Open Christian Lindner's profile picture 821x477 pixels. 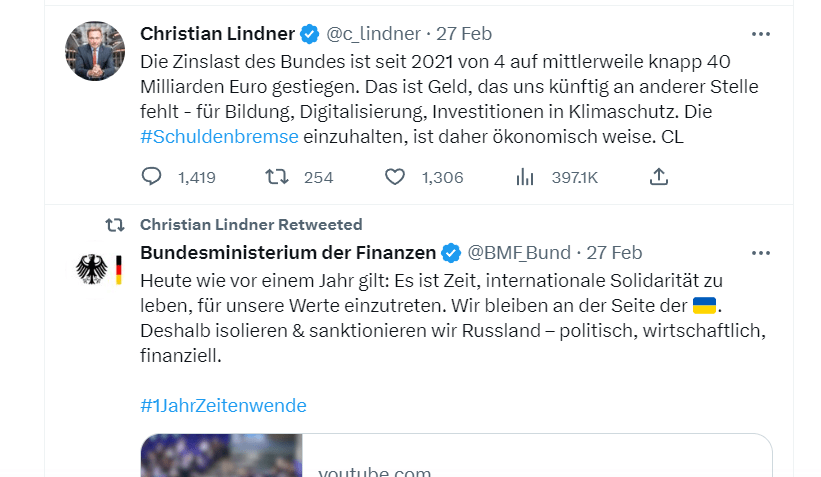(95, 51)
